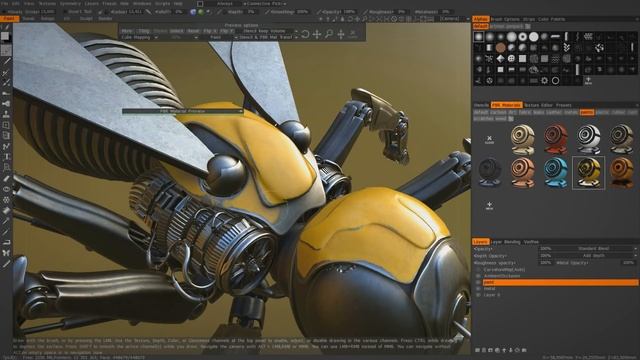This screenshot has height=360, width=640.
Task: Open the metals materials folder
Action: click(x=571, y=112)
